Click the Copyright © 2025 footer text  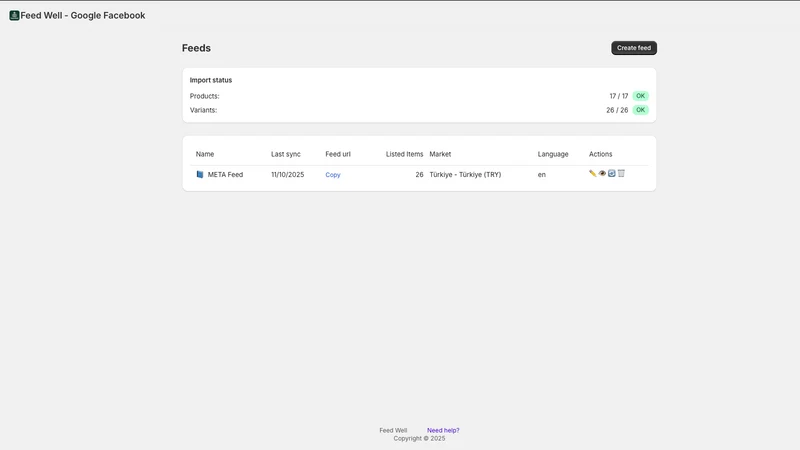tap(419, 438)
